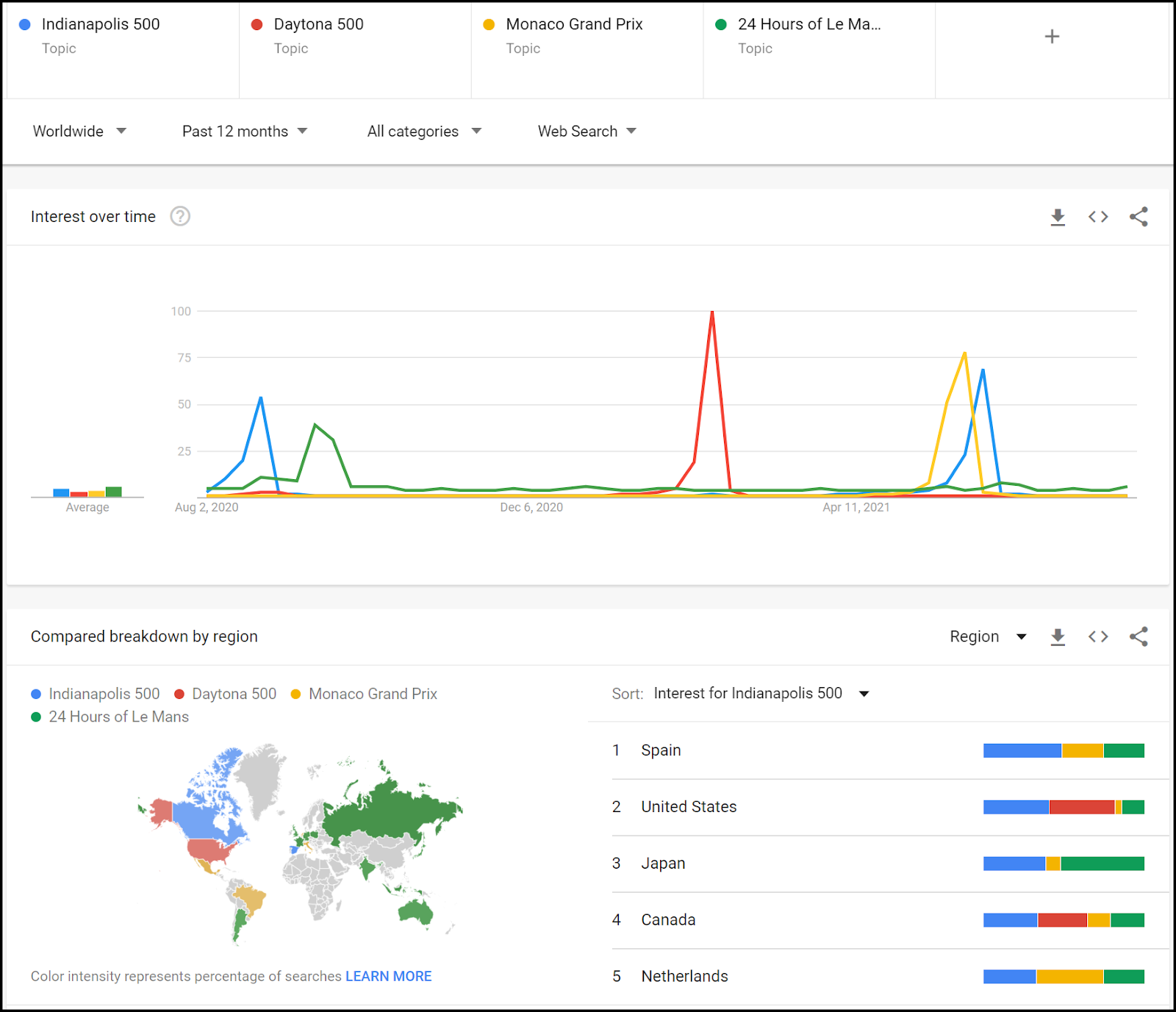
Task: Add a new comparison term
Action: [1052, 37]
